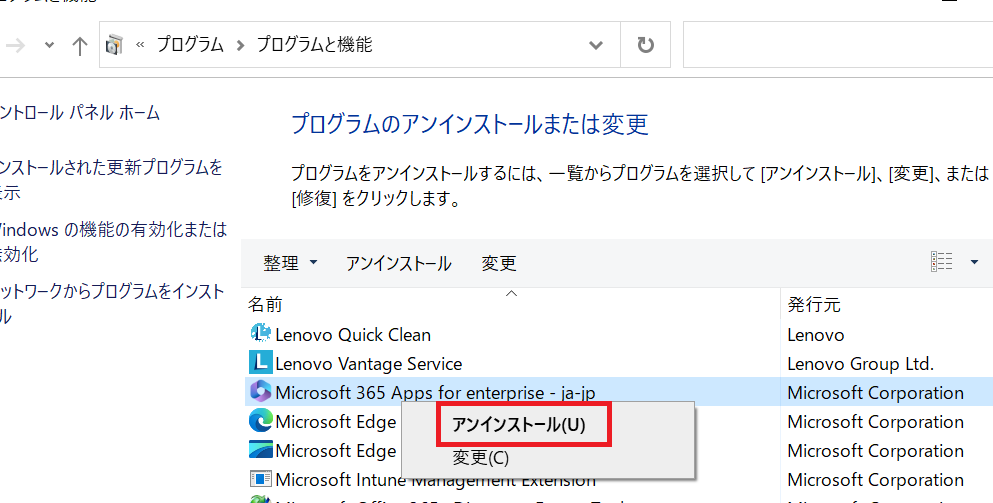993x503 pixels.
Task: Choose 変更(C) in context menu
Action: pyautogui.click(x=481, y=457)
